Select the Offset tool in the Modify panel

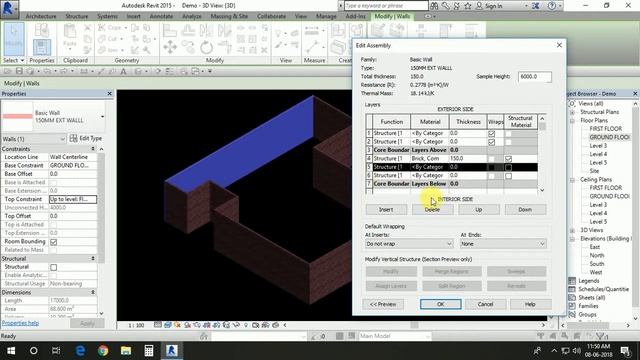tap(188, 31)
